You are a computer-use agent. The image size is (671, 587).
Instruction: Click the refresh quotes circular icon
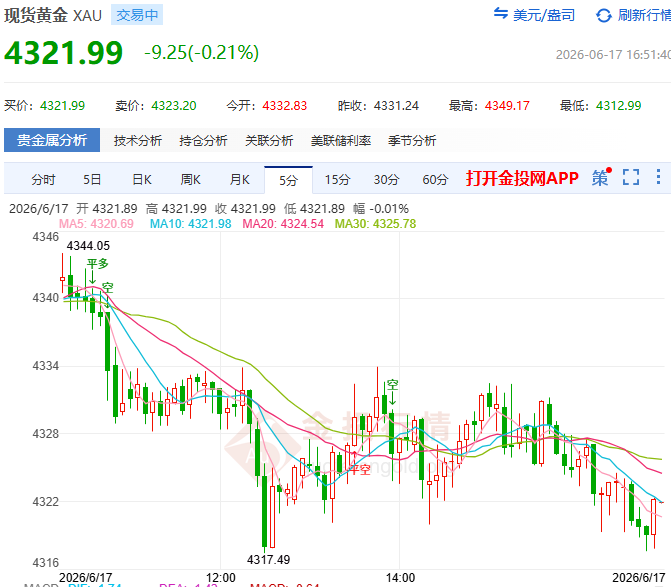coord(604,16)
